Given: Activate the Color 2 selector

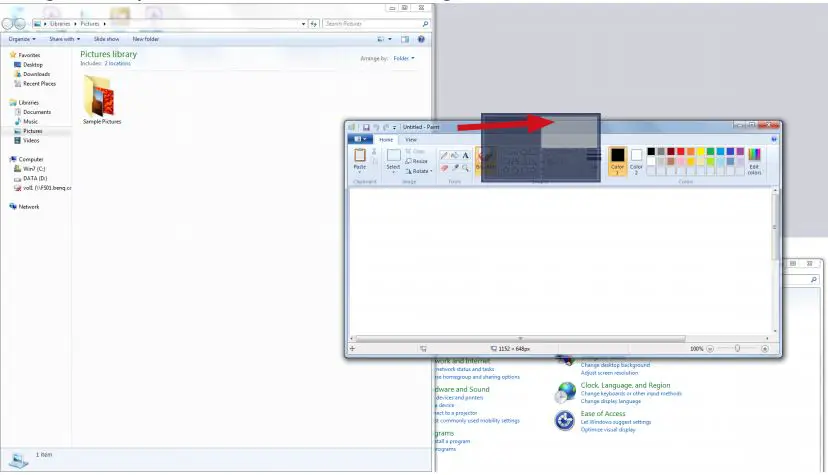Looking at the screenshot, I should (636, 160).
